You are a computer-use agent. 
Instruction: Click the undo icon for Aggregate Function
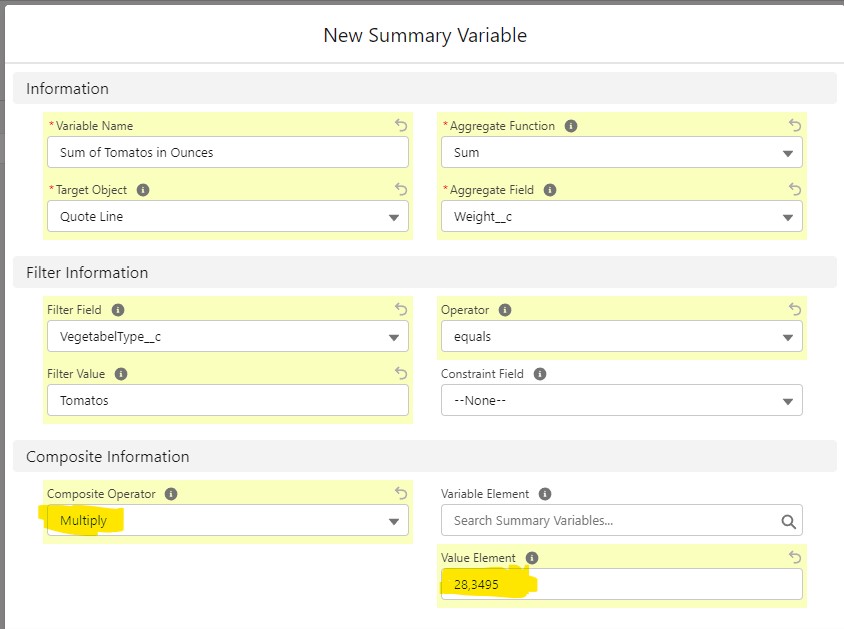click(795, 126)
